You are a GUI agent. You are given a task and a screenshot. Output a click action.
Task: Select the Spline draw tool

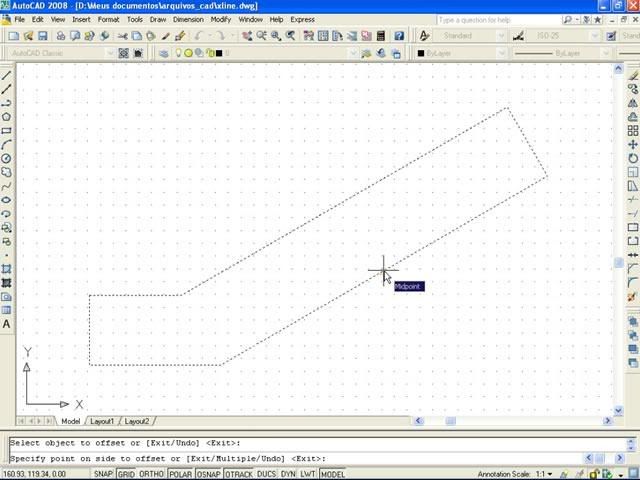tap(6, 186)
